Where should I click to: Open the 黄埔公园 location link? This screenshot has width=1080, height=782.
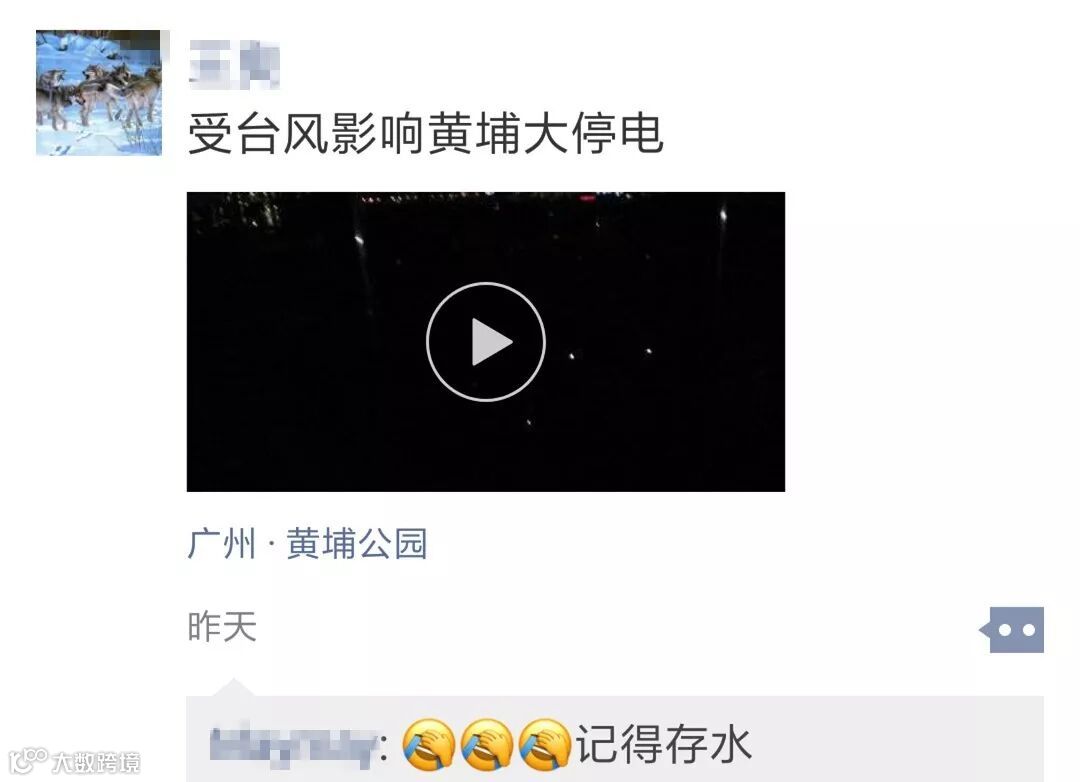pos(357,544)
